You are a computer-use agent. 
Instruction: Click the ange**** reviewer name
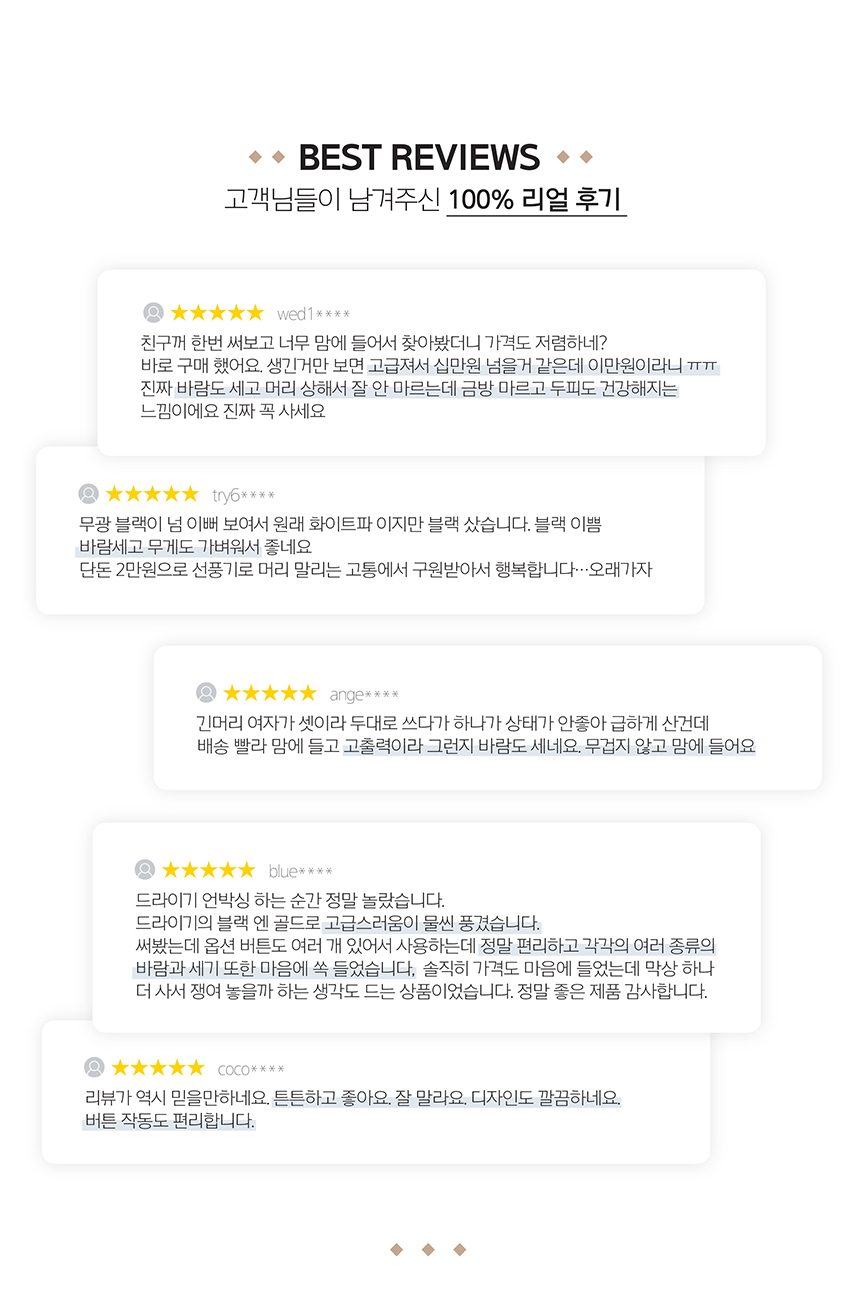click(364, 694)
